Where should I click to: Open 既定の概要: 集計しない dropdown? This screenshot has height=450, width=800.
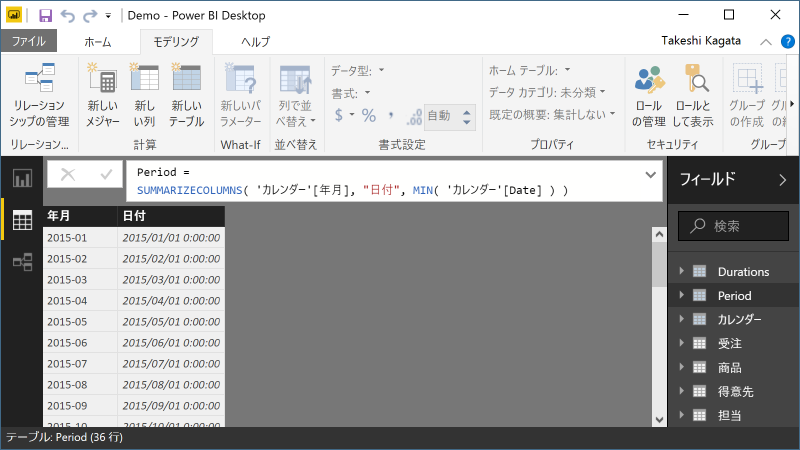coord(552,114)
